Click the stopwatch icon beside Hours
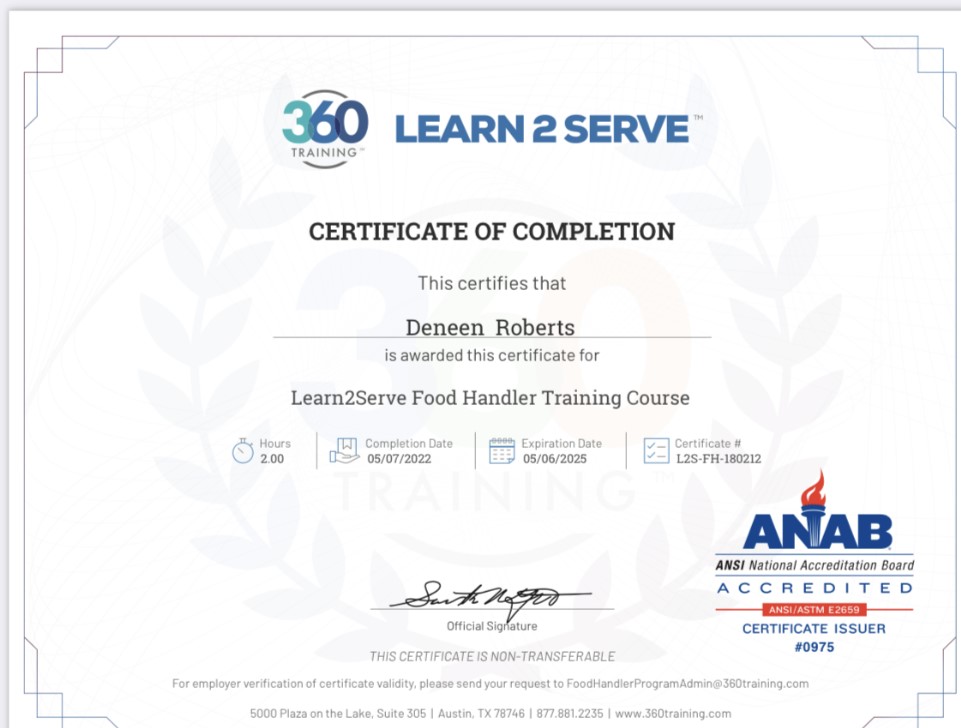This screenshot has width=961, height=728. point(243,451)
